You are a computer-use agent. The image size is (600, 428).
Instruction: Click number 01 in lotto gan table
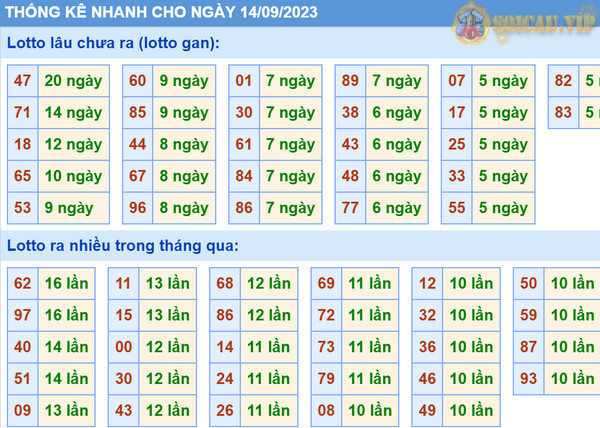point(244,81)
